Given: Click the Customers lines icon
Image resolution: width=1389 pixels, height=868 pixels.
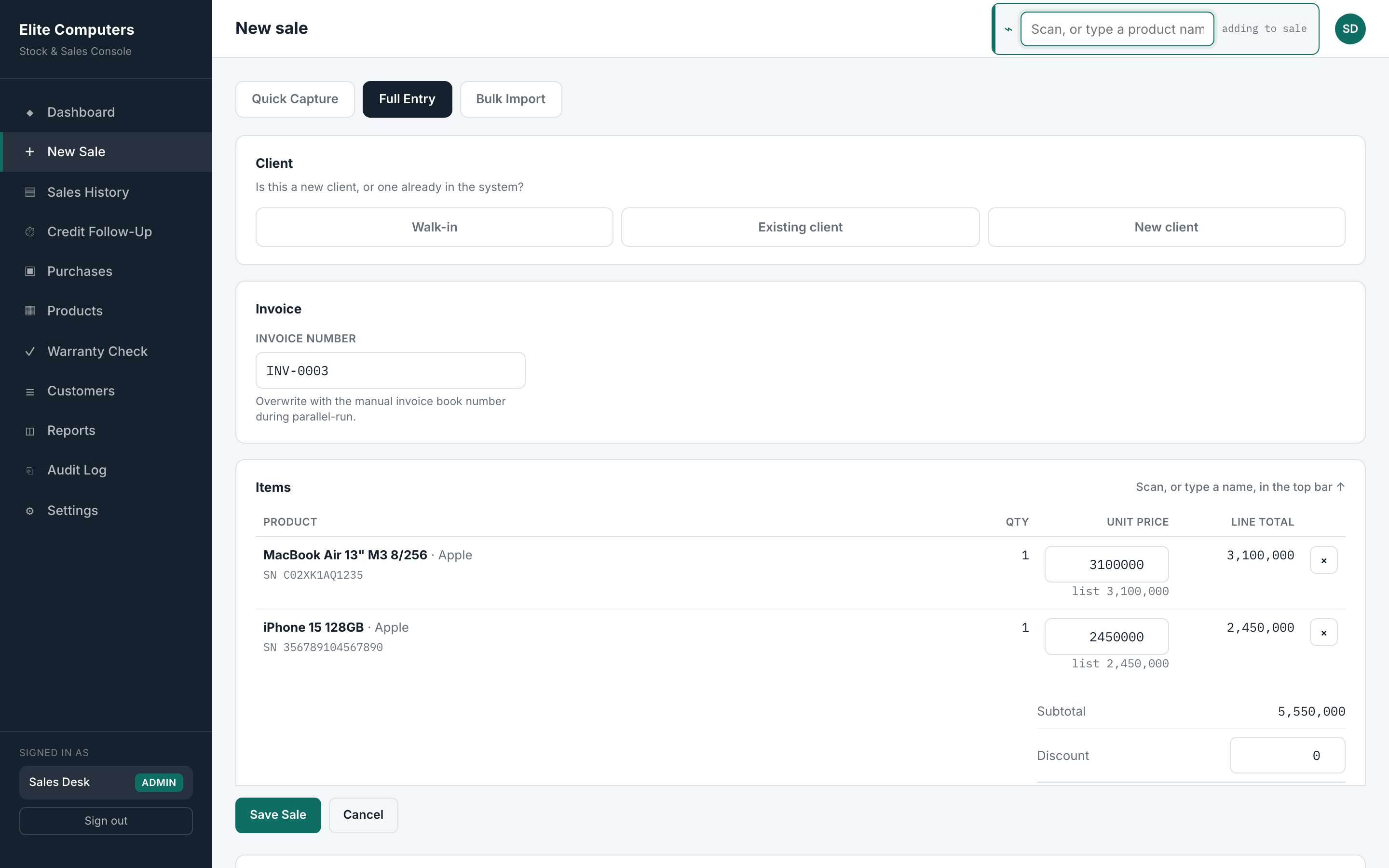Looking at the screenshot, I should tap(30, 392).
